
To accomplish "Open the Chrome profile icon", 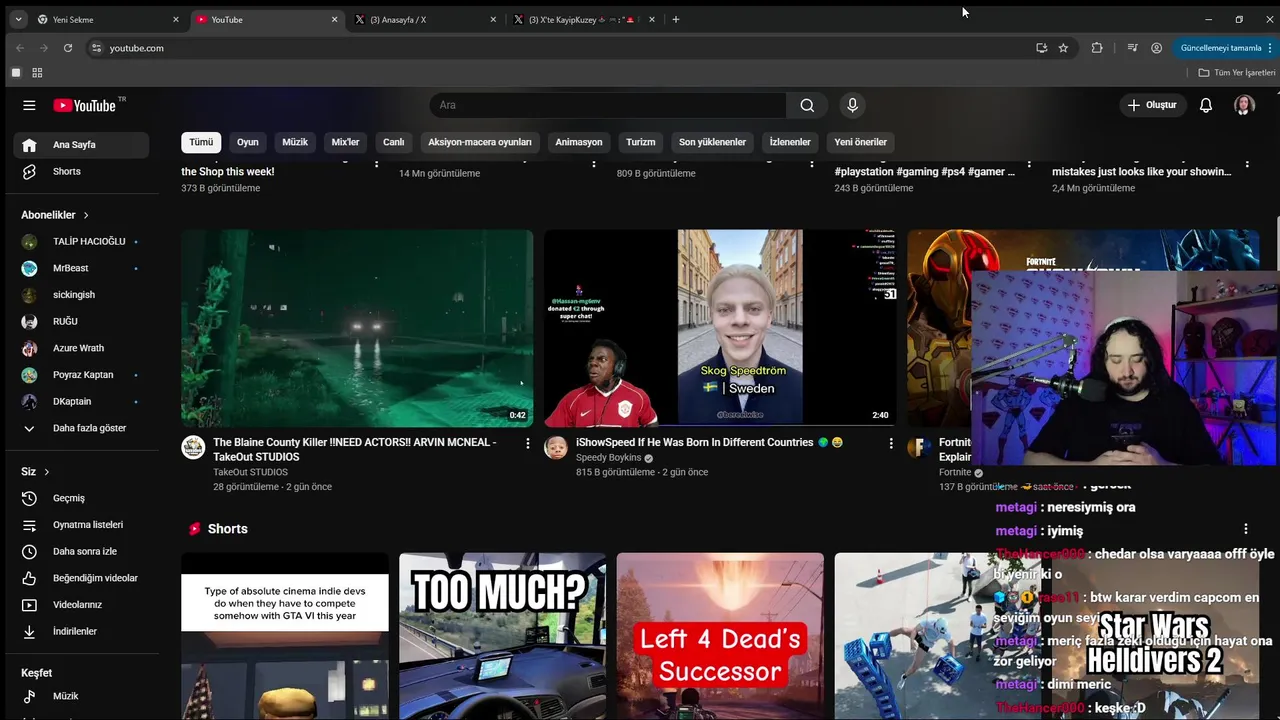I will [x=1157, y=48].
